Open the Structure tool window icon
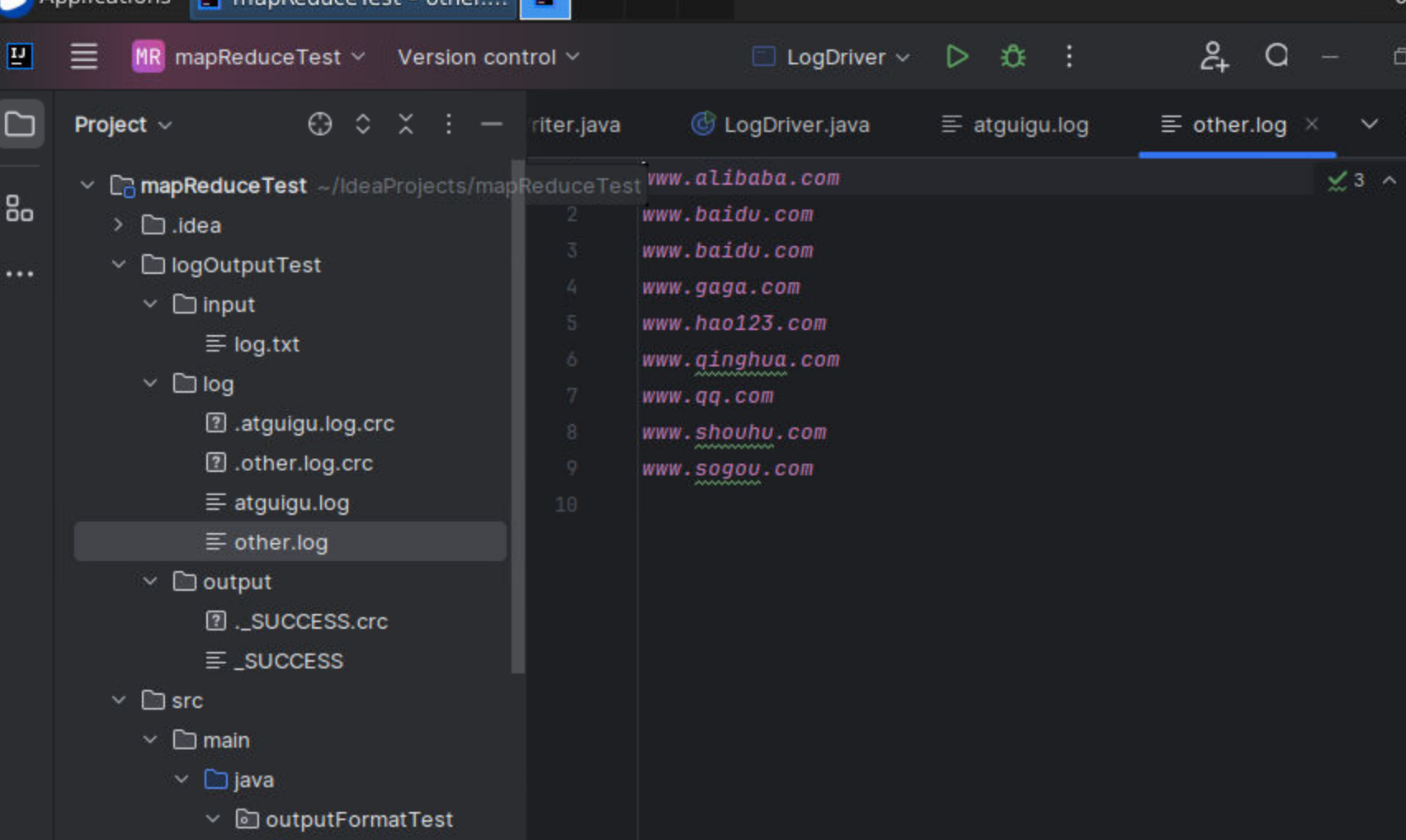The height and width of the screenshot is (840, 1406). (x=20, y=208)
